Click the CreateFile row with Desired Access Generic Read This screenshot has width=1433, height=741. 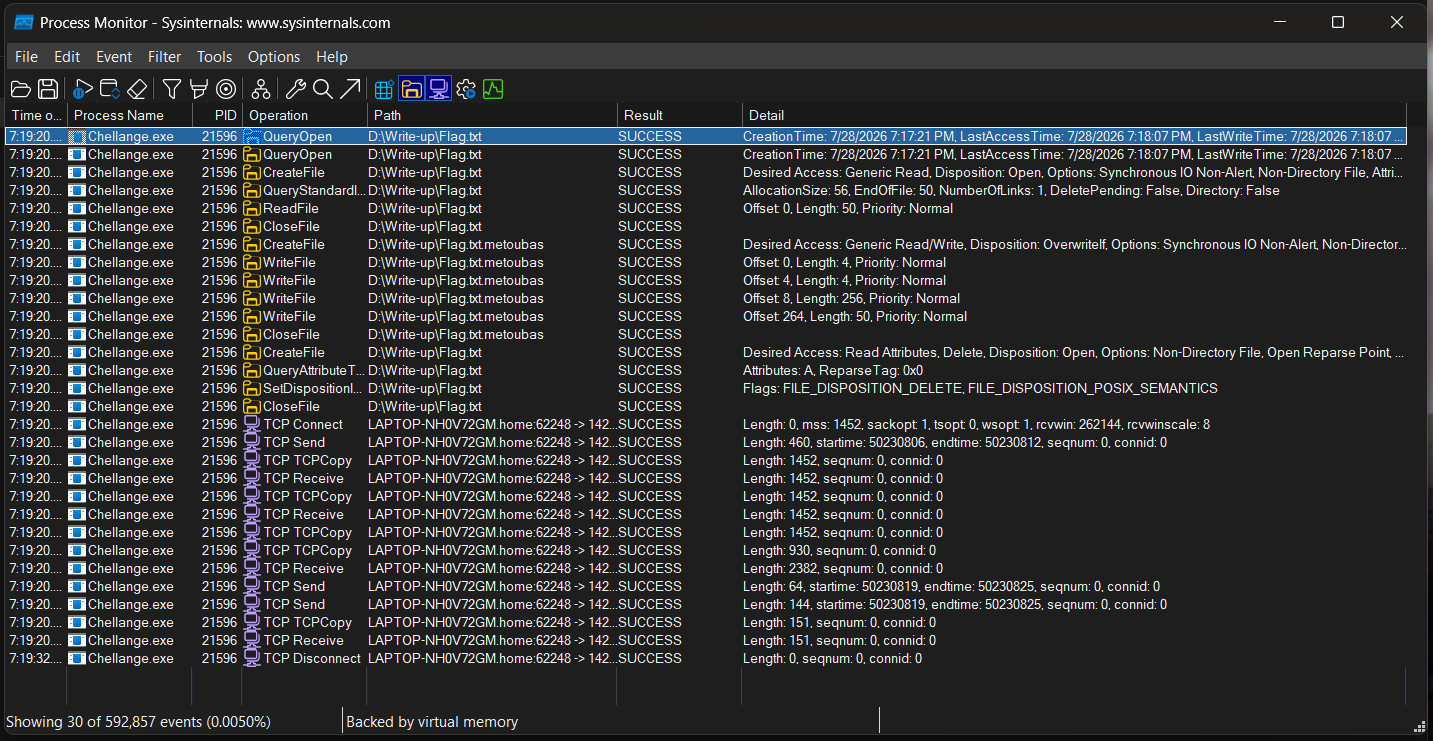[706, 172]
